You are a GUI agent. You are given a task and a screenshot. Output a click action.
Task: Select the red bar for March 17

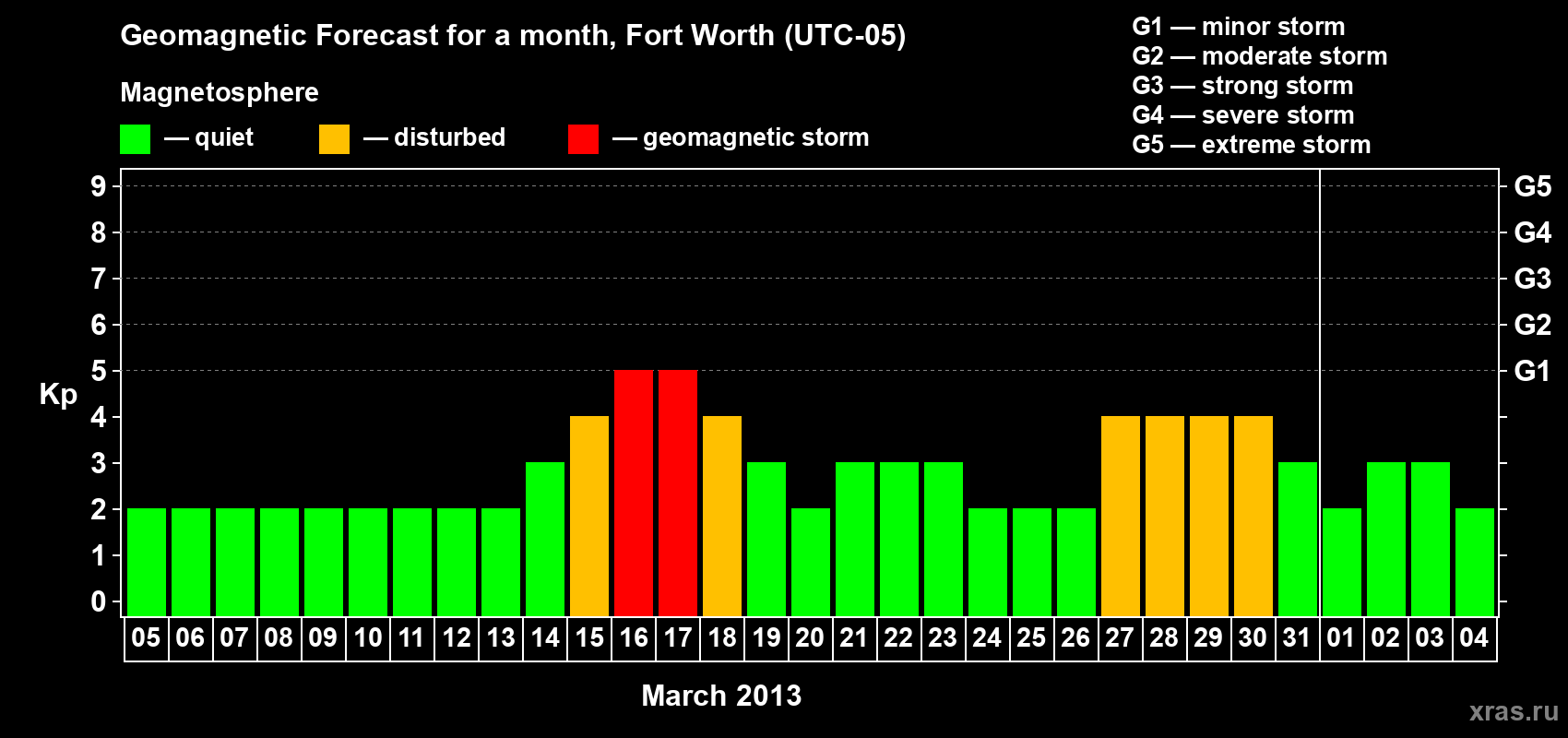click(678, 493)
